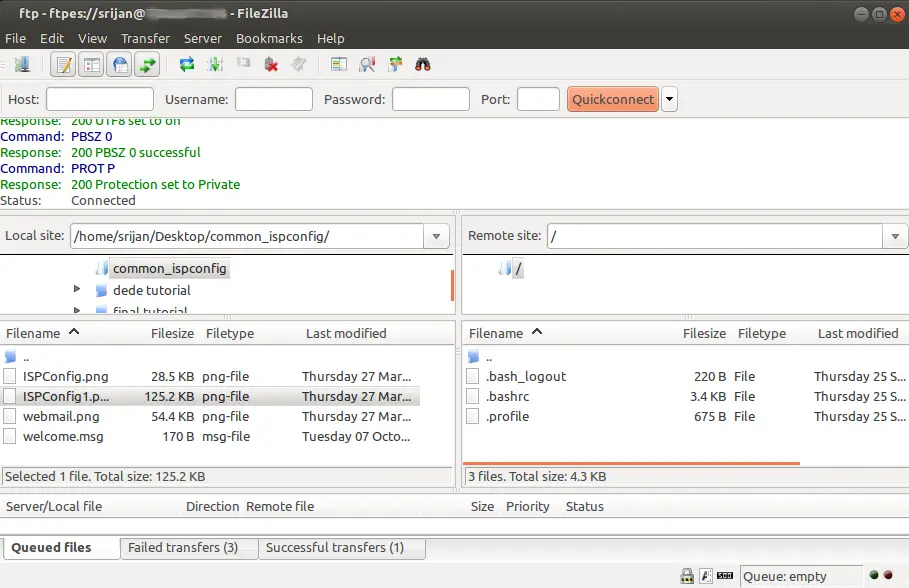The image size is (909, 588).
Task: Select the .bashrc remote file name
Action: (x=507, y=396)
